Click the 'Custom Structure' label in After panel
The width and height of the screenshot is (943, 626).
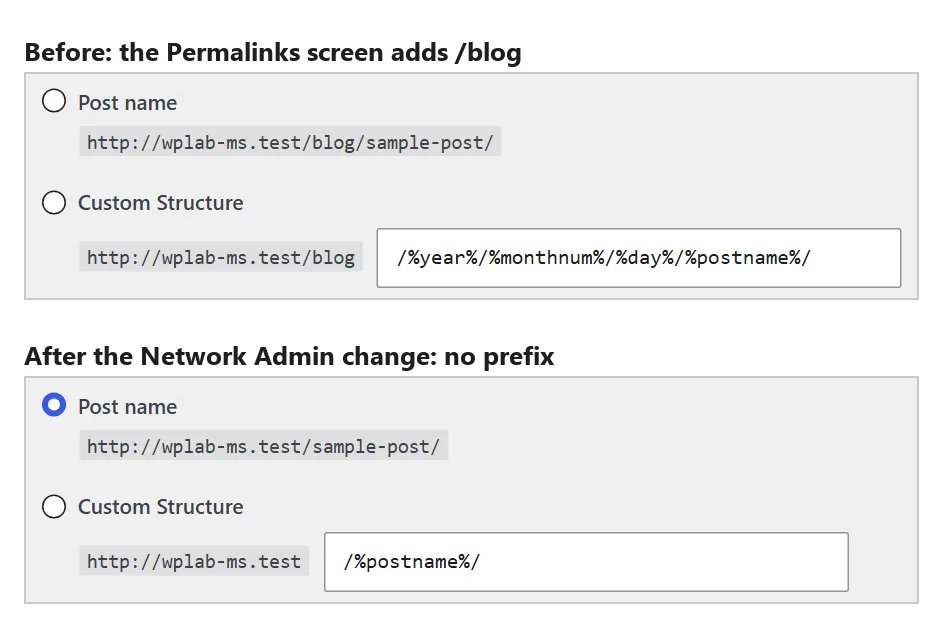[x=161, y=506]
